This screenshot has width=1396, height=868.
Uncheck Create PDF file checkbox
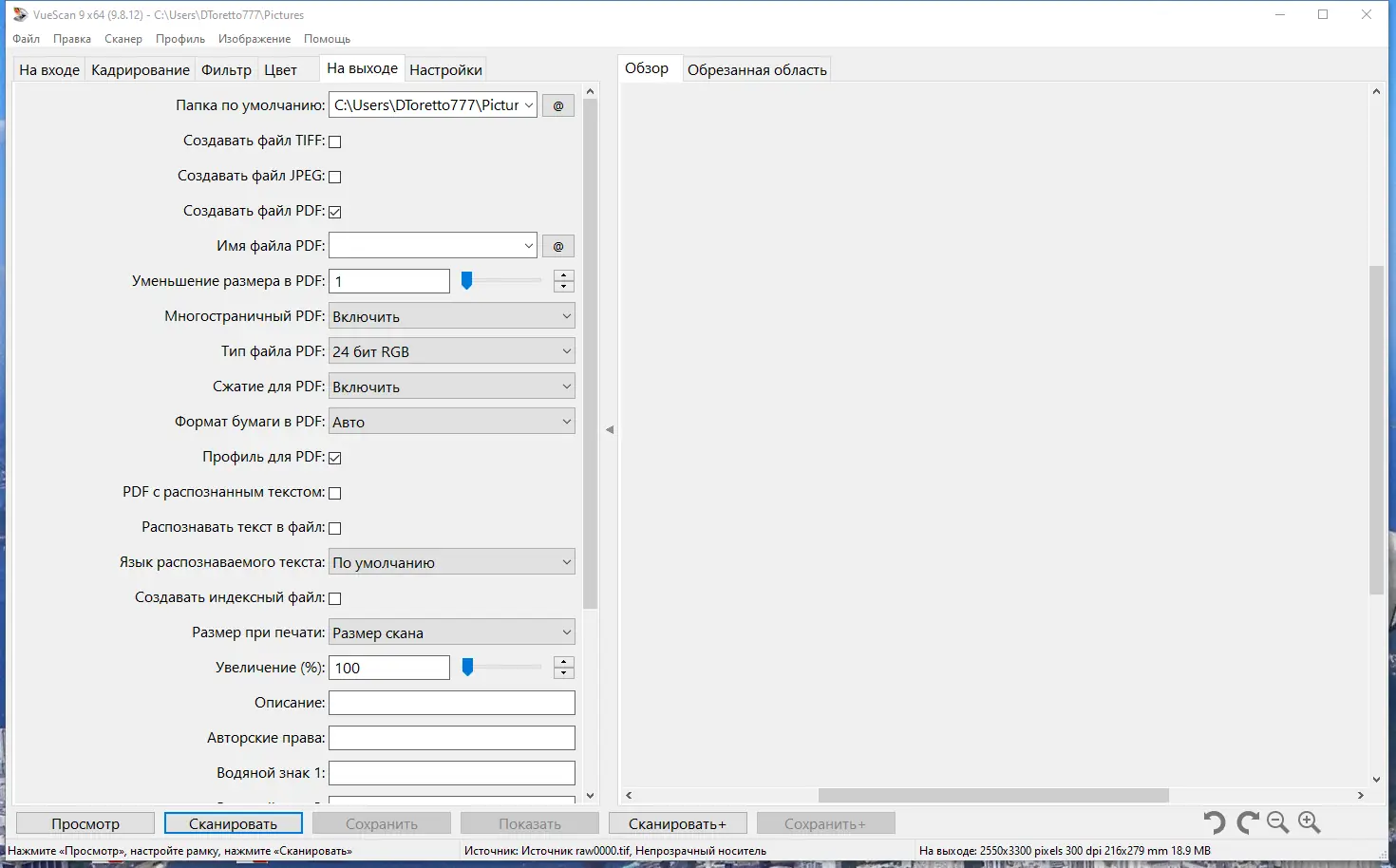334,212
